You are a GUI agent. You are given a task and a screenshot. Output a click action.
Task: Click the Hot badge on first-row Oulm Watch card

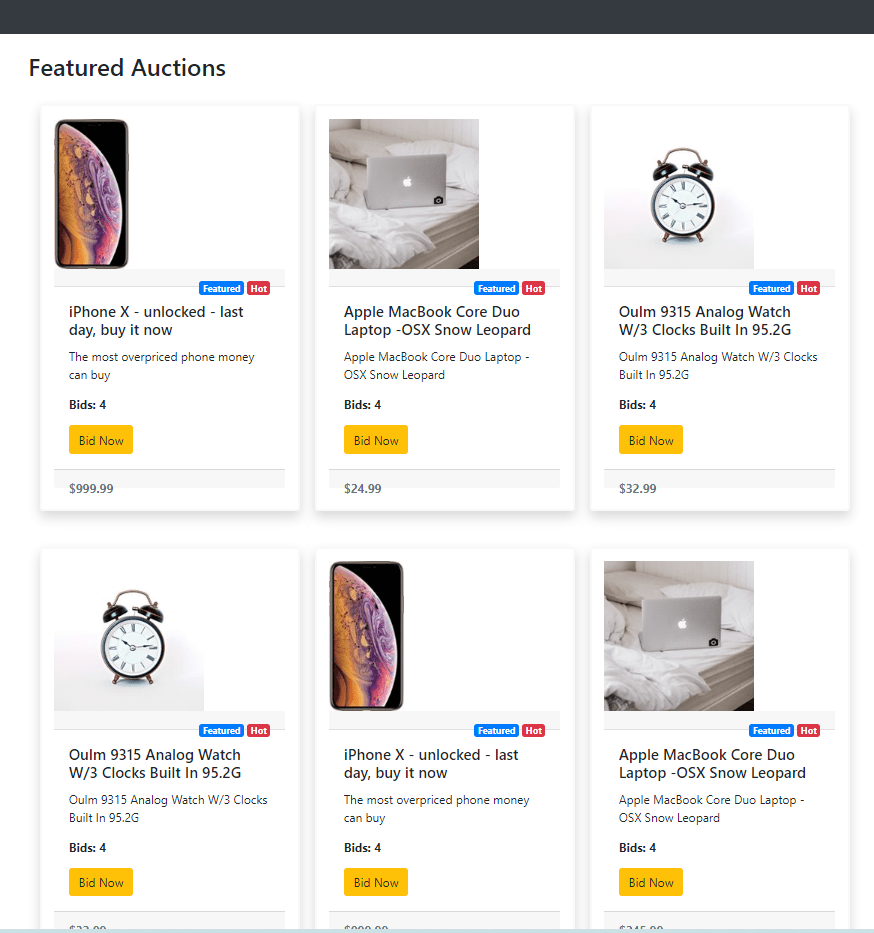pos(809,289)
